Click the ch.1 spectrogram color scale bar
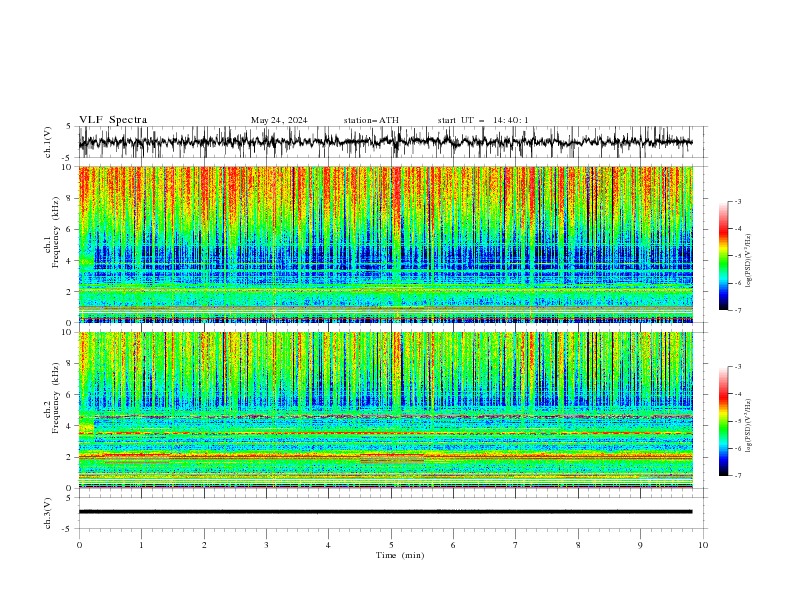This screenshot has width=792, height=612. click(x=724, y=256)
